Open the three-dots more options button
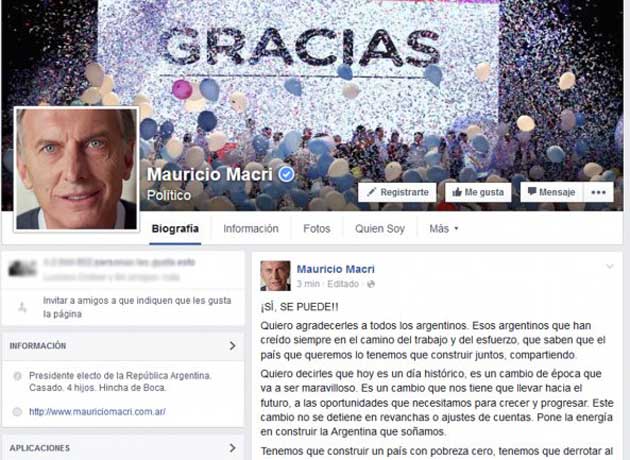630x460 pixels. point(598,192)
